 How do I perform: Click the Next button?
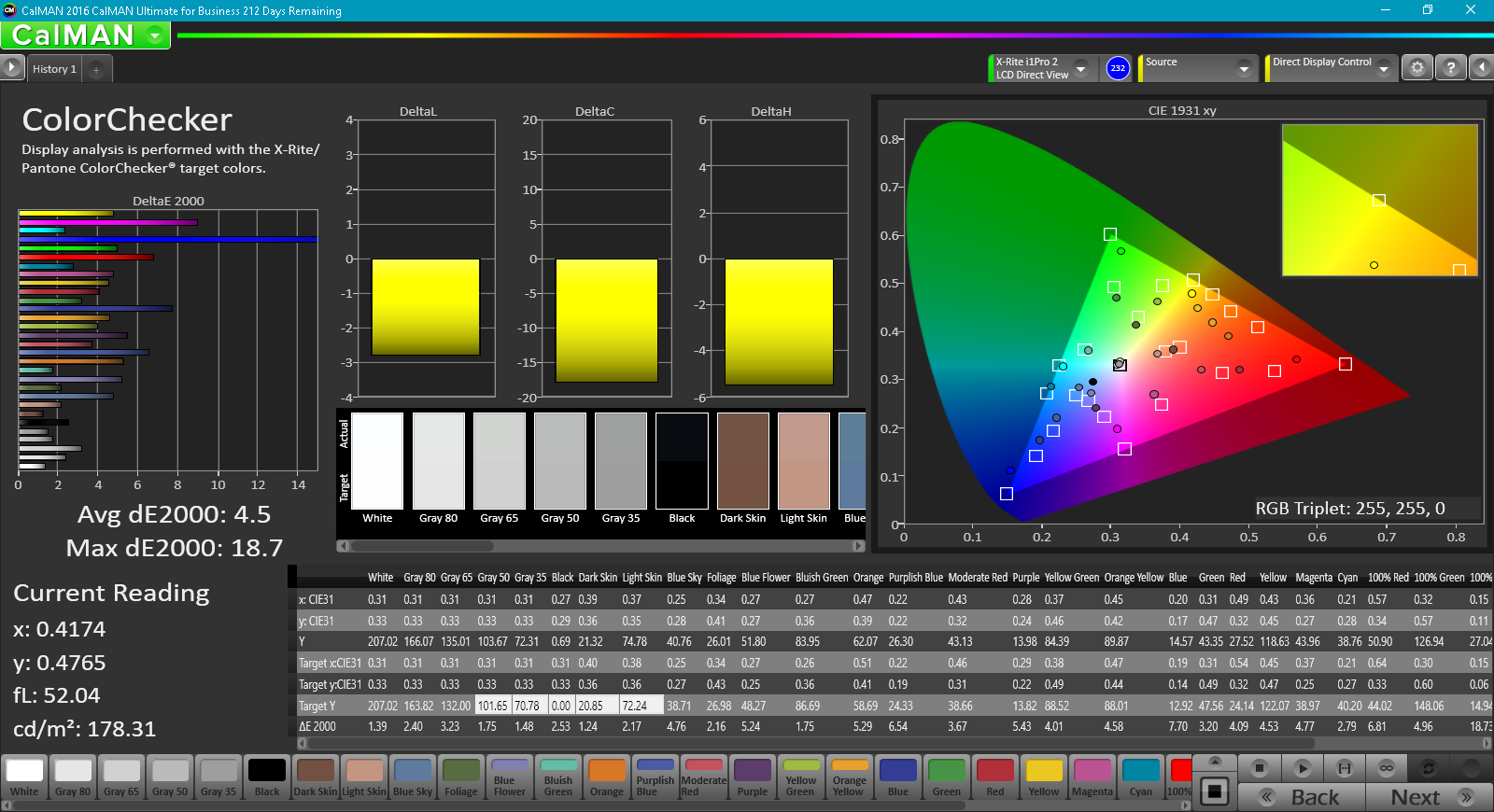(x=1429, y=797)
